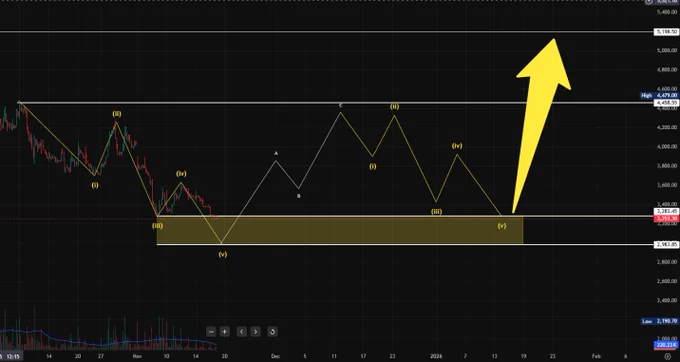Viewport: 680px width, 362px height.
Task: Select the 5,198.50 horizontal line price label
Action: click(x=666, y=32)
